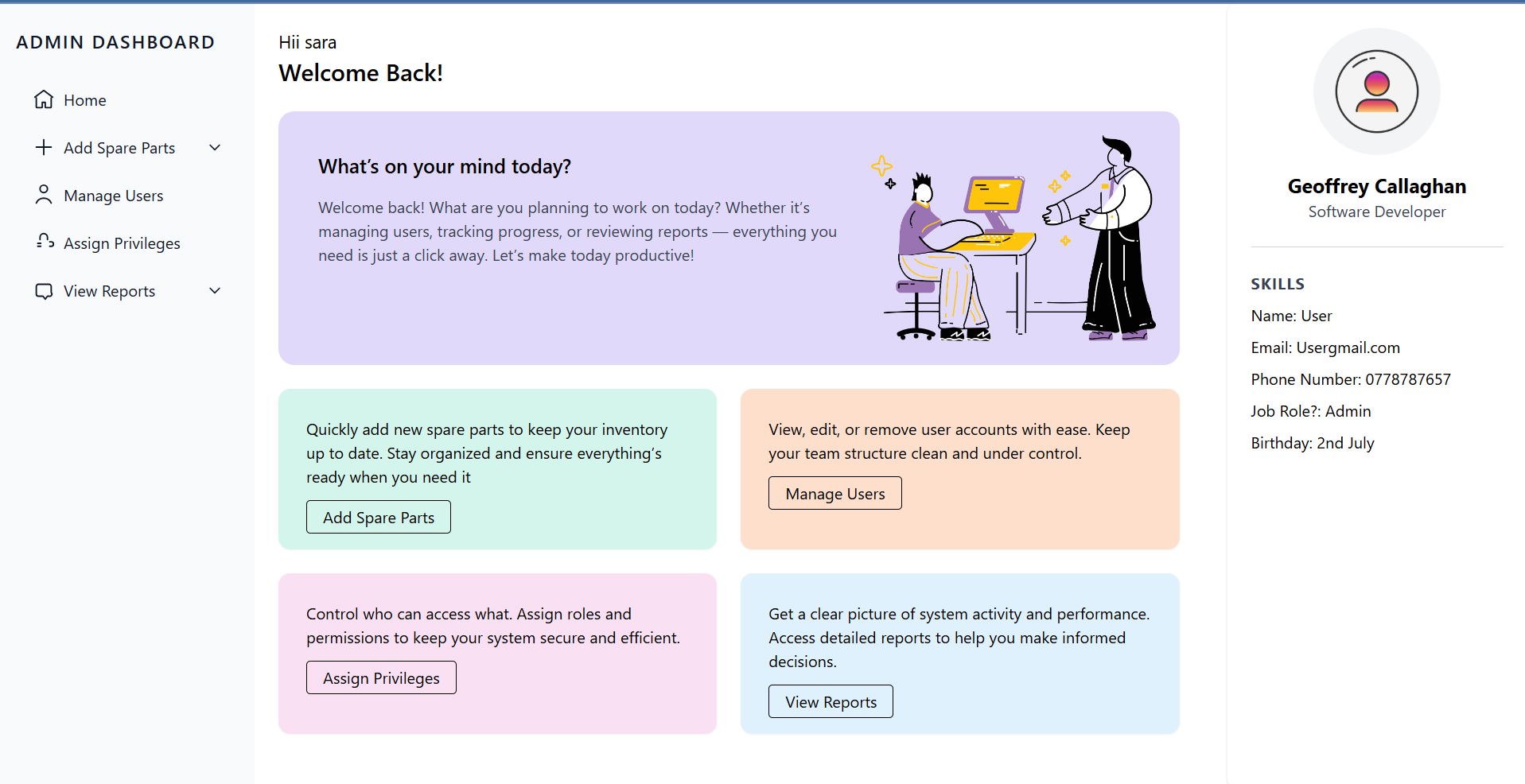Click the Assign Privileges button in pink card
This screenshot has width=1525, height=784.
(381, 677)
